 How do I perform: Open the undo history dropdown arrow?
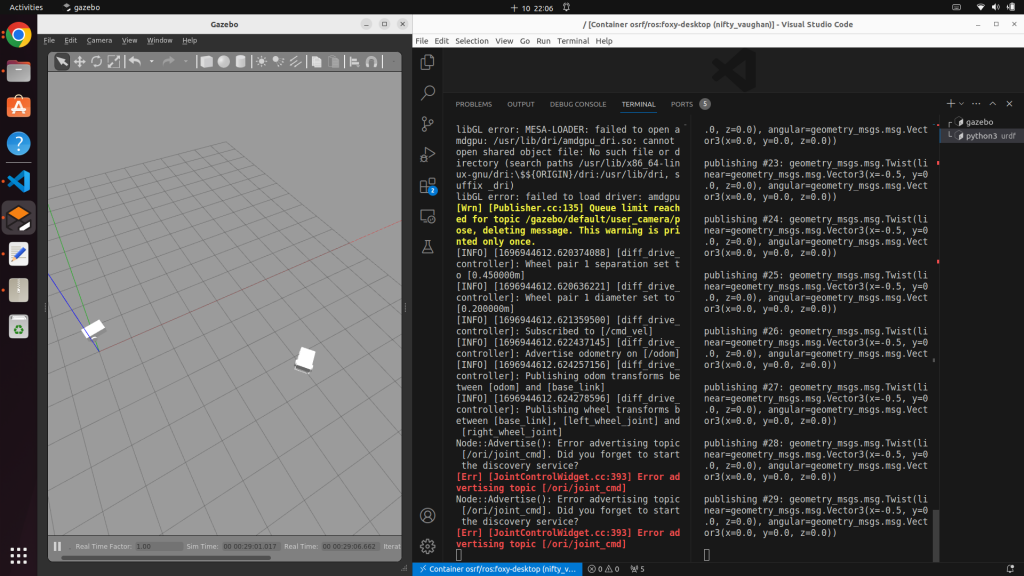tap(152, 61)
